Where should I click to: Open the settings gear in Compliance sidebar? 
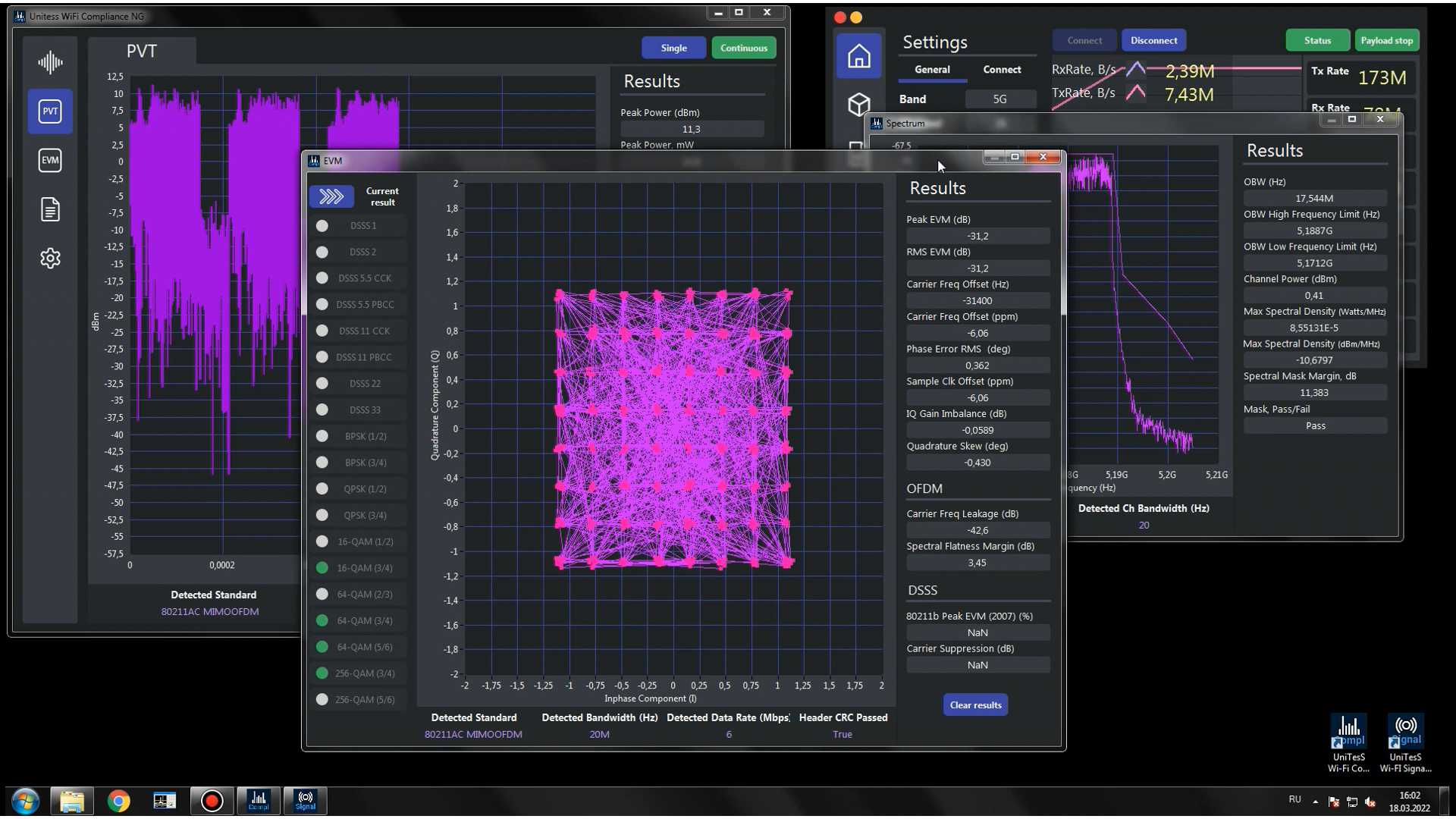(50, 258)
